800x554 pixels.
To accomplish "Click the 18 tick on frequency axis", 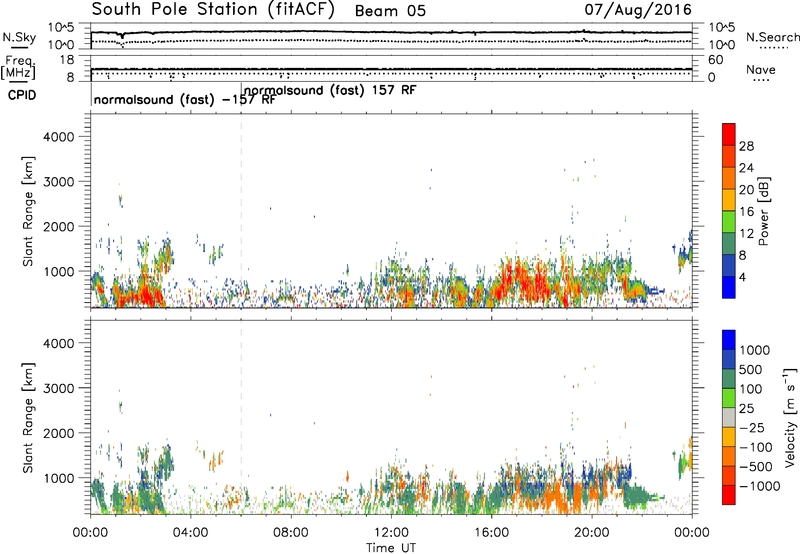I will tap(67, 60).
